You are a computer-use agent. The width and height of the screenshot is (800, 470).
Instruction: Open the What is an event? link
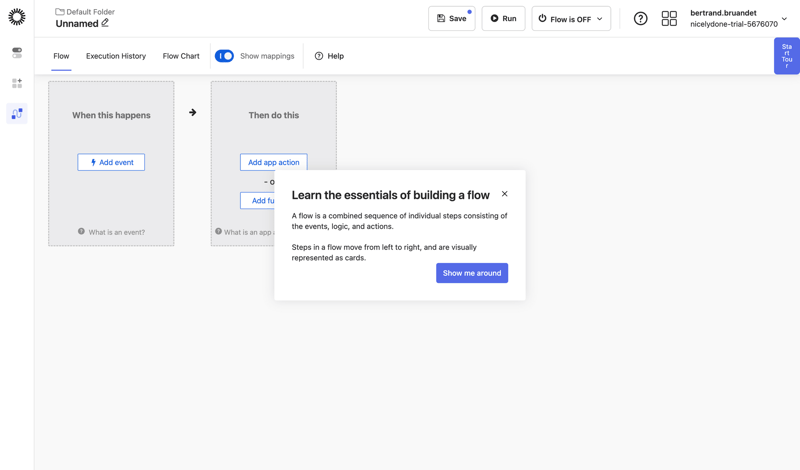pyautogui.click(x=117, y=232)
